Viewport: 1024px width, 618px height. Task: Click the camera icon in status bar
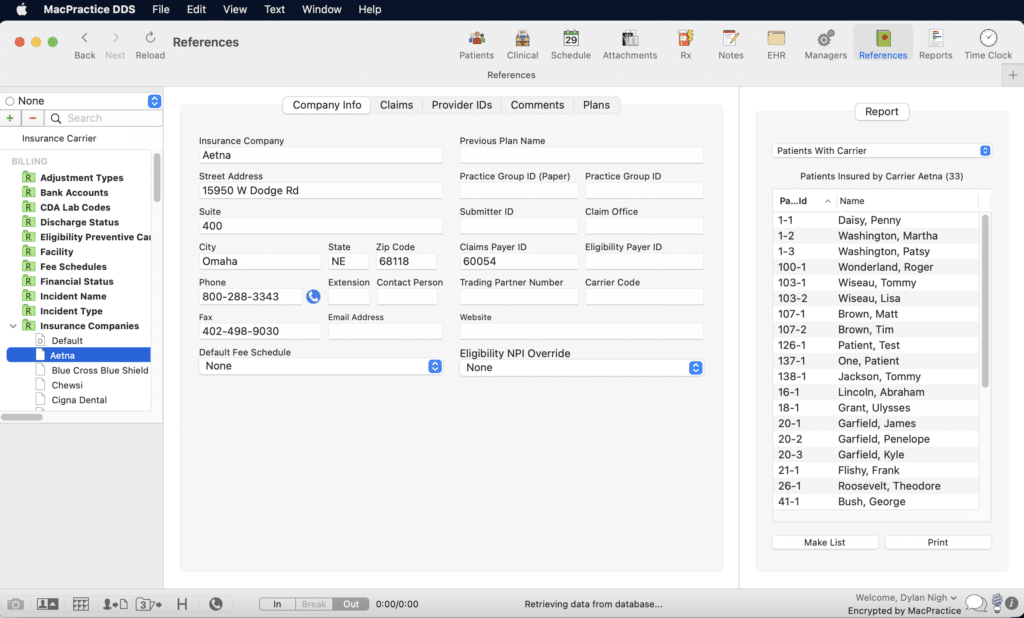[16, 604]
